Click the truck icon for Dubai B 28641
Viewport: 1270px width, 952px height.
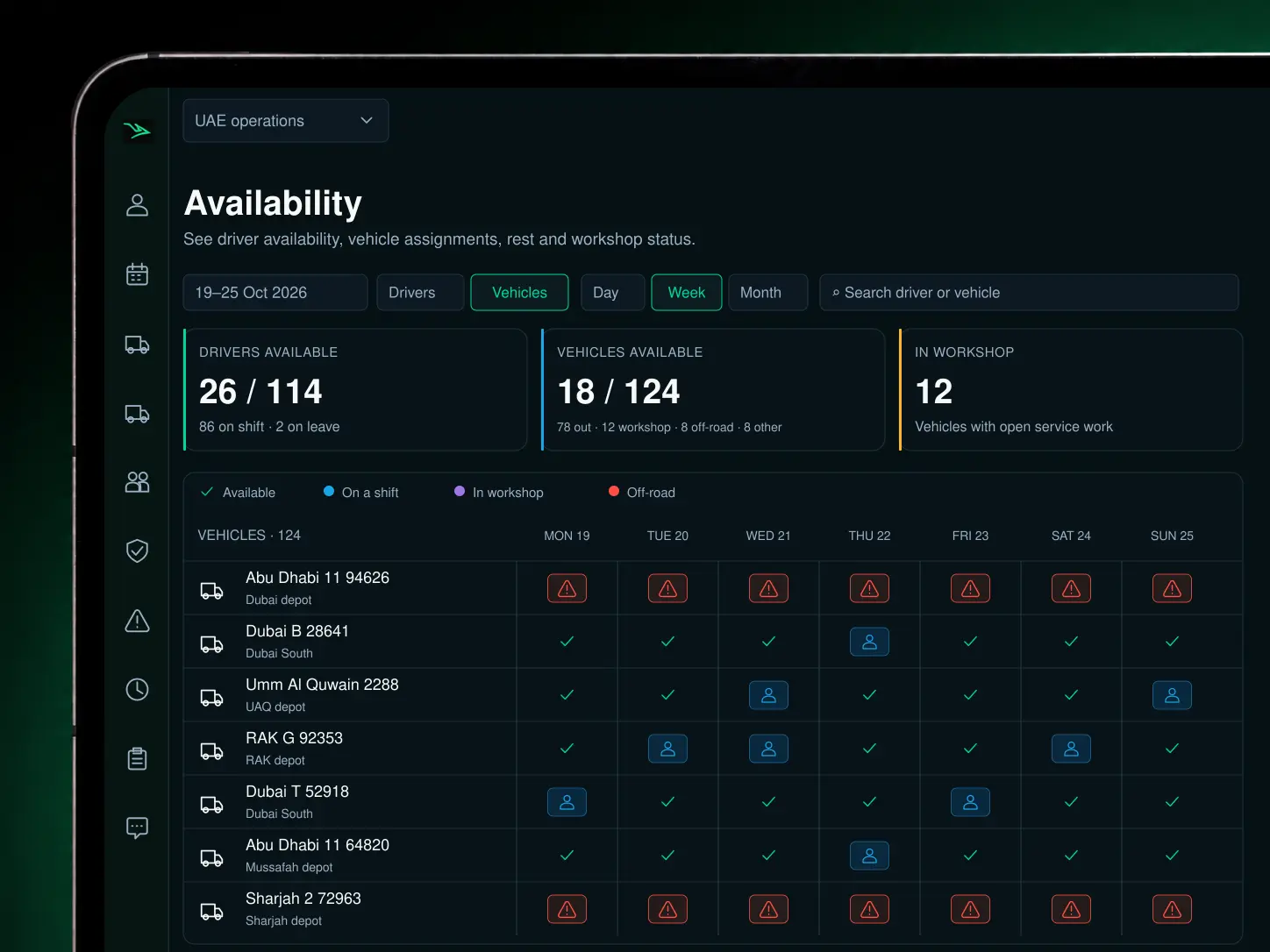click(x=211, y=644)
